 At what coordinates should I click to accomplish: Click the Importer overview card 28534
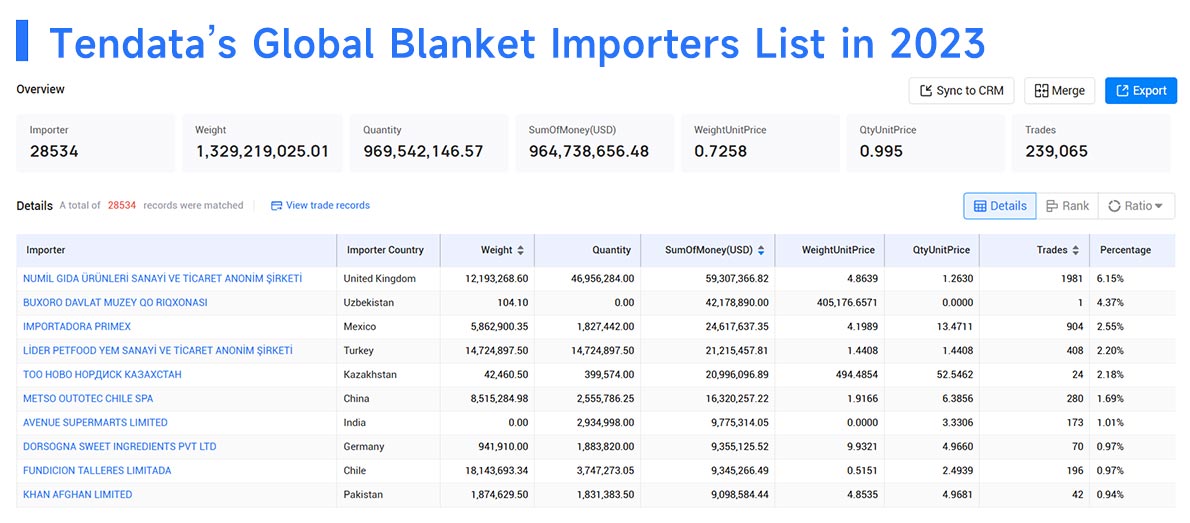click(96, 143)
